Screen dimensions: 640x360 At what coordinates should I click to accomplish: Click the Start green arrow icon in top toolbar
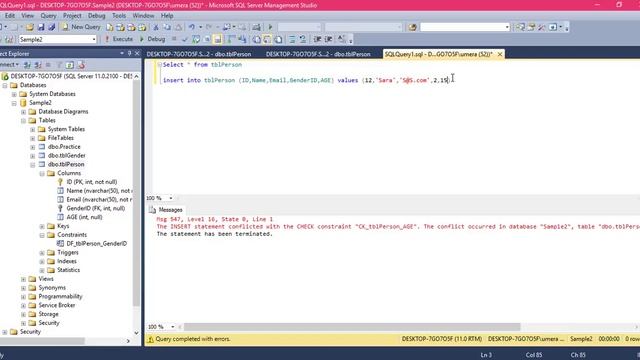270,27
